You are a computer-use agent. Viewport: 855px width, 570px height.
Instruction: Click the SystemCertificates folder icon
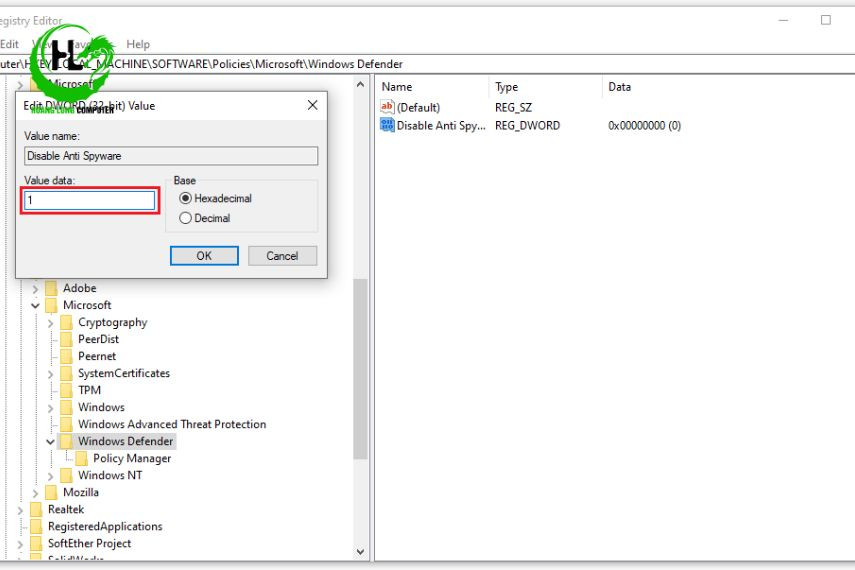[x=66, y=373]
